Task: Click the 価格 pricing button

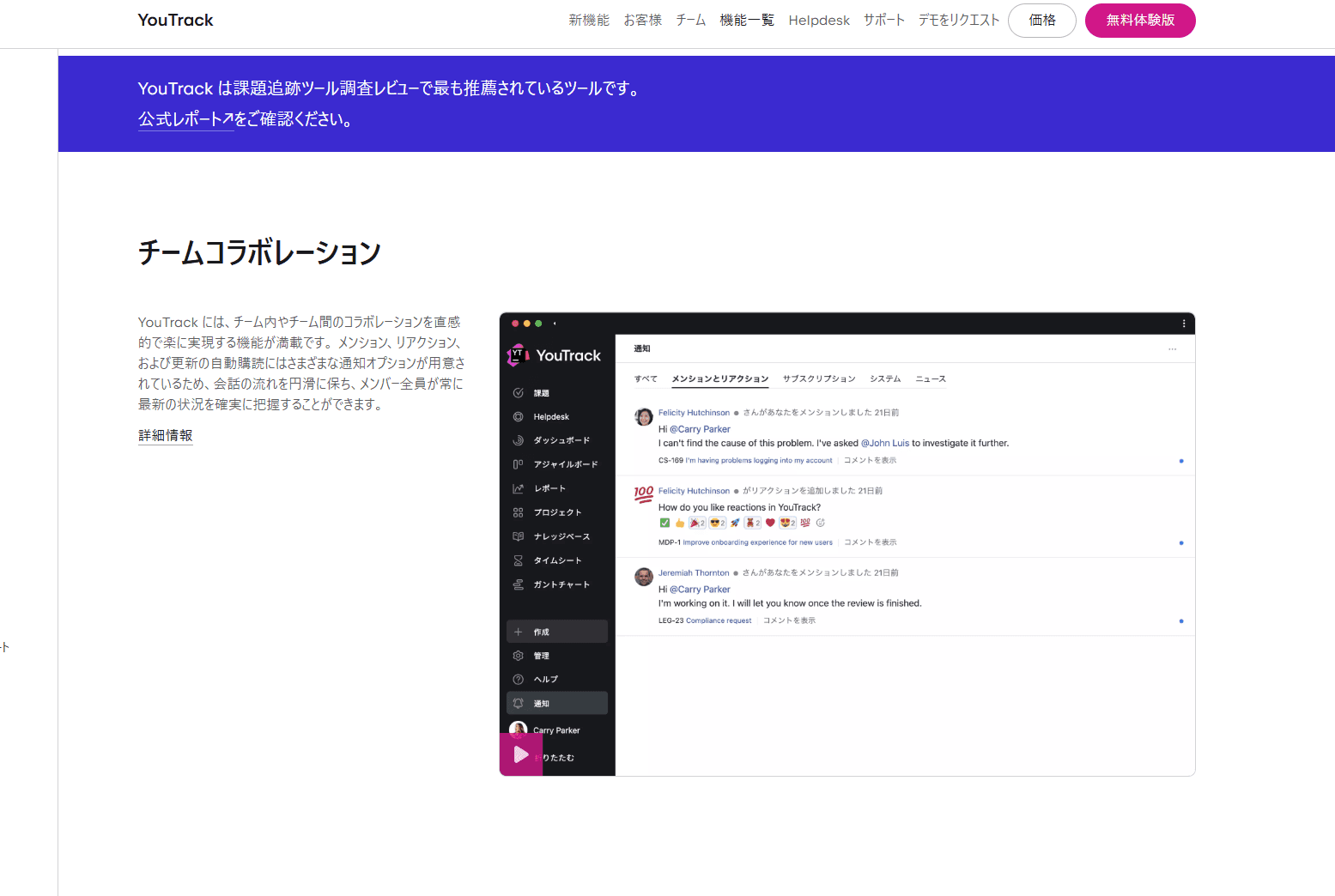Action: (x=1042, y=20)
